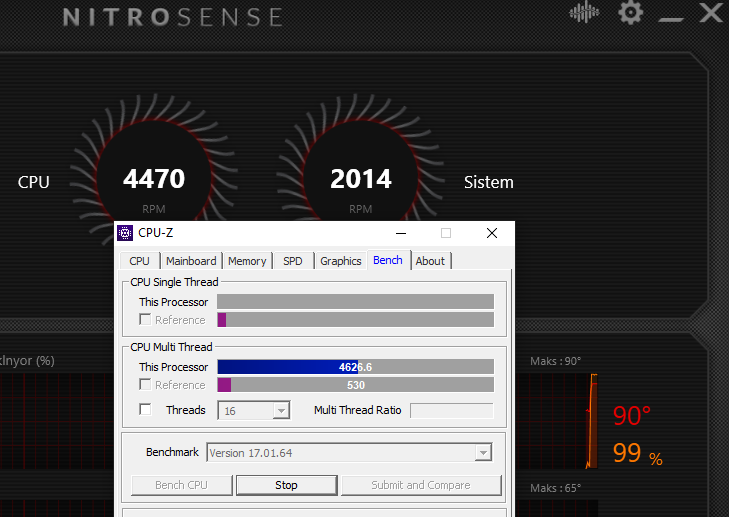The width and height of the screenshot is (729, 517).
Task: Click Multi Thread Reference bar showing 530
Action: point(356,385)
